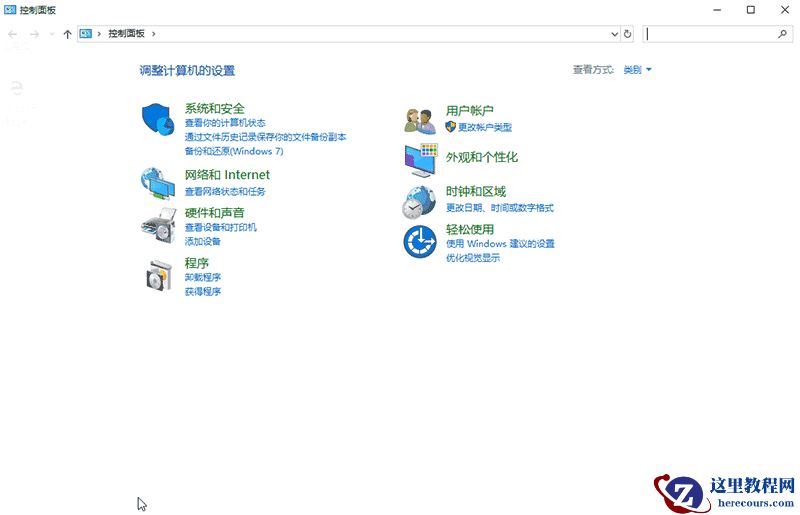Open the 类别 view mode dropdown
The height and width of the screenshot is (515, 800).
(637, 69)
